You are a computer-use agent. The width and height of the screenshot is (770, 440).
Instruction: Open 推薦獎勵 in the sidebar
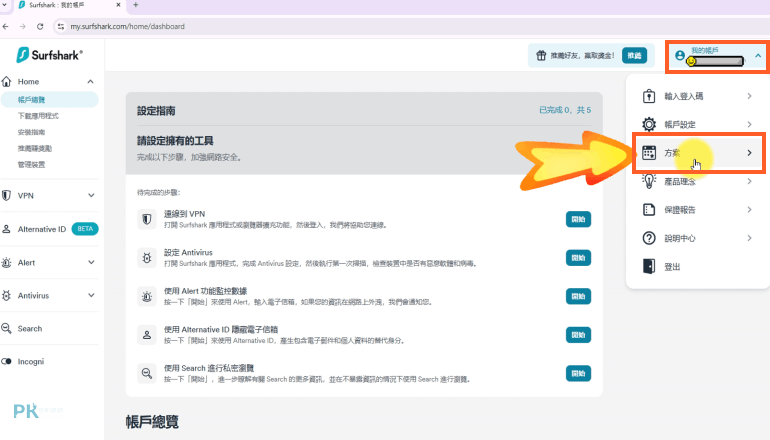(x=35, y=148)
